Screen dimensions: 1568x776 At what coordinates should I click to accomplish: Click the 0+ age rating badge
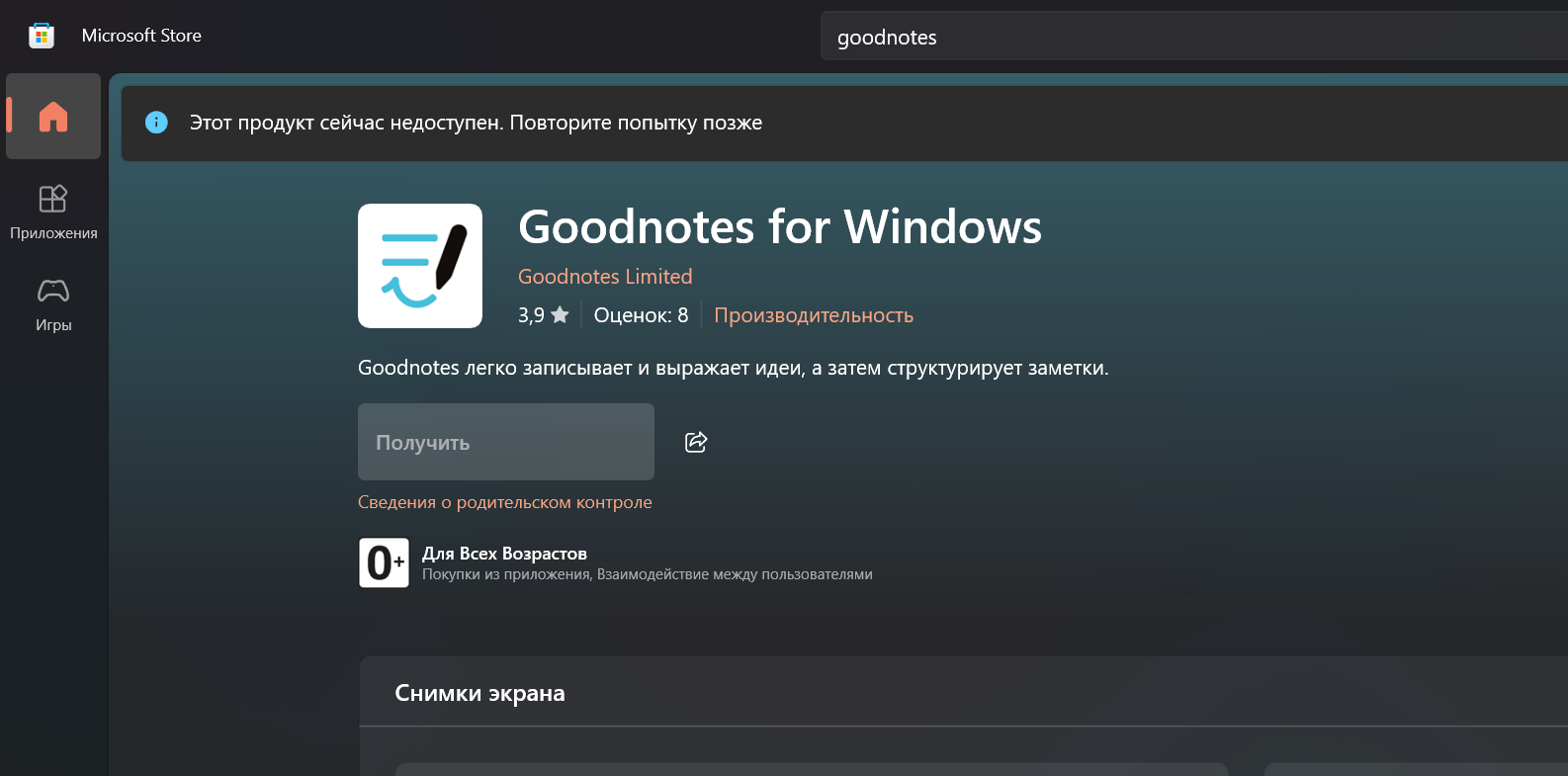384,562
